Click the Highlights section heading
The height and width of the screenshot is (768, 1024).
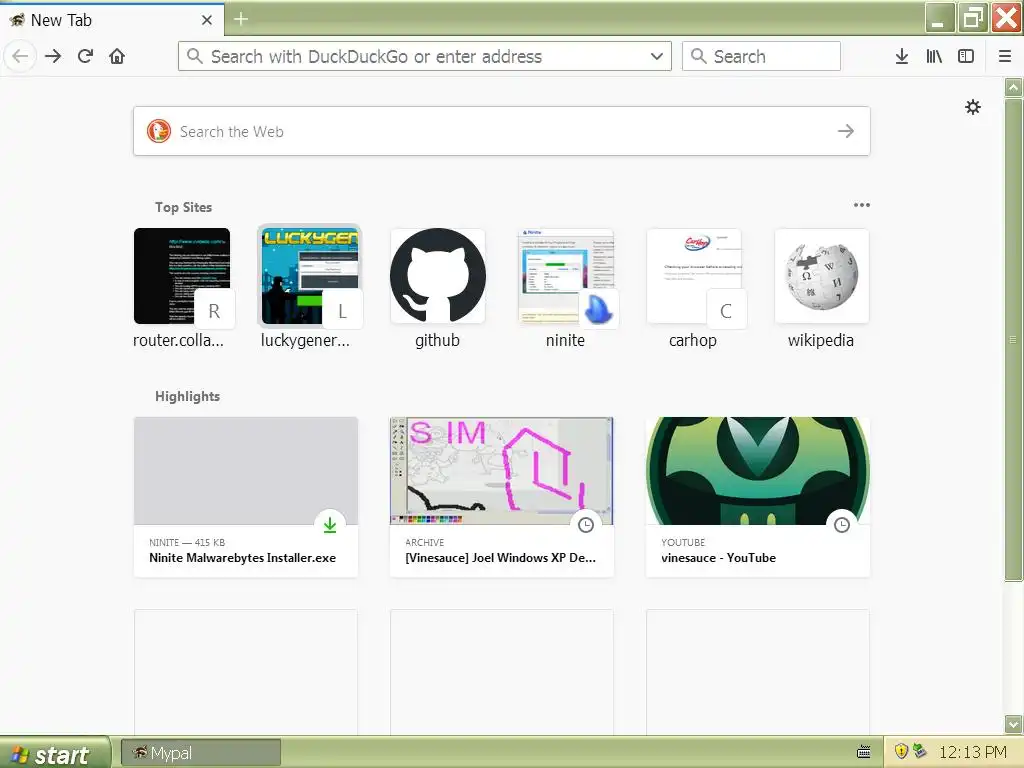pyautogui.click(x=187, y=396)
